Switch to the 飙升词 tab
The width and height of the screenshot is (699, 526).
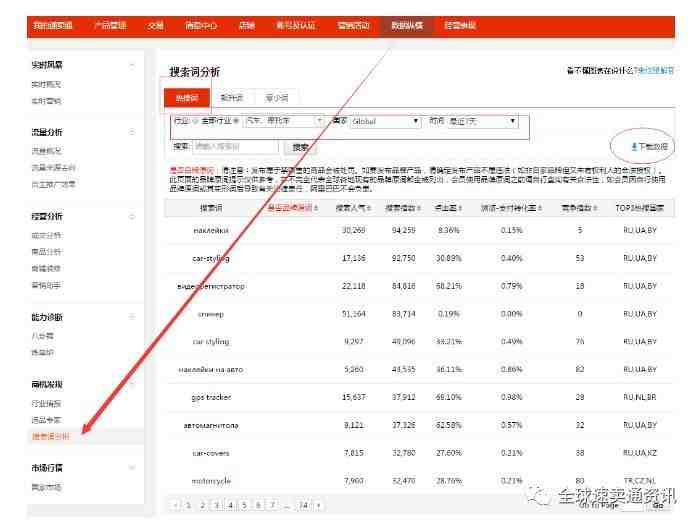(232, 98)
